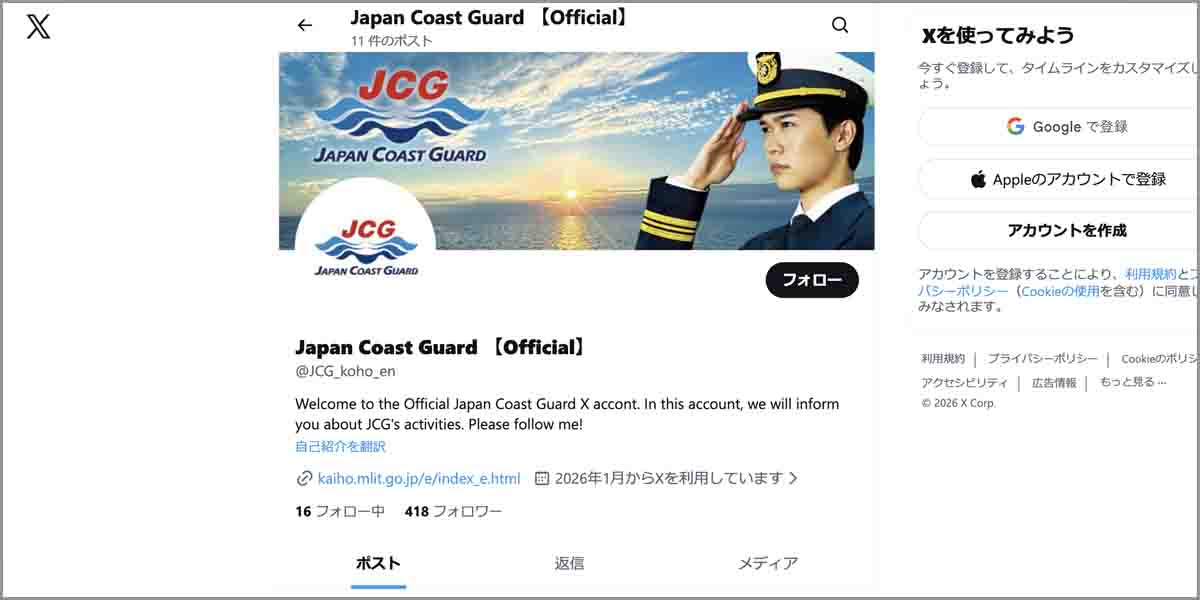Follow the account with フォロー button
The width and height of the screenshot is (1200, 600).
pyautogui.click(x=812, y=280)
